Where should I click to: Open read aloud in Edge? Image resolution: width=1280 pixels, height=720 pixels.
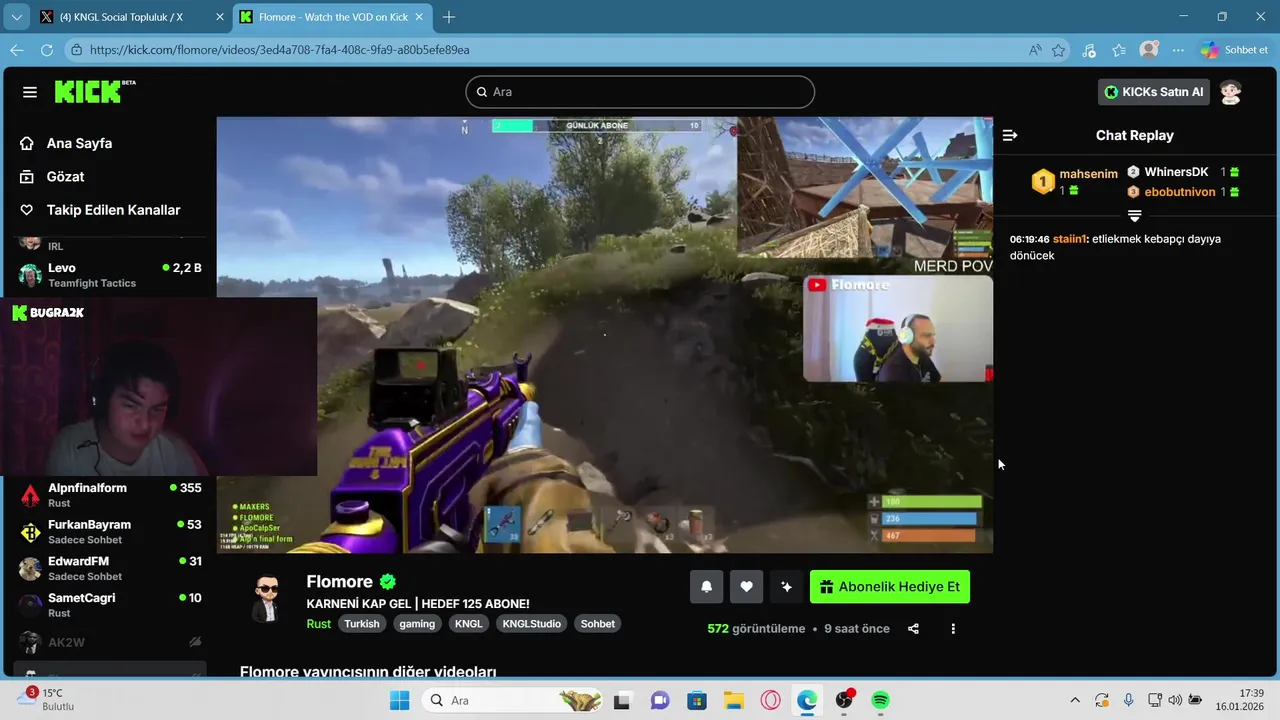click(1035, 50)
